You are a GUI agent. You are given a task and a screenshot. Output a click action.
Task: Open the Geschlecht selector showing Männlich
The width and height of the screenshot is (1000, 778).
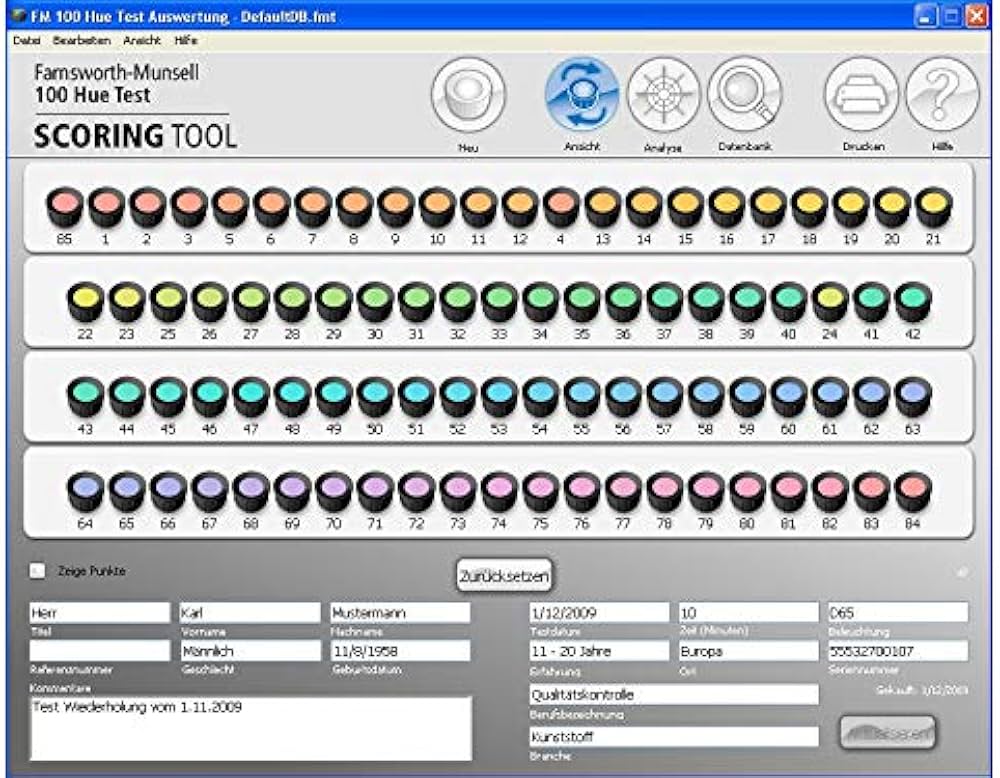coord(250,650)
